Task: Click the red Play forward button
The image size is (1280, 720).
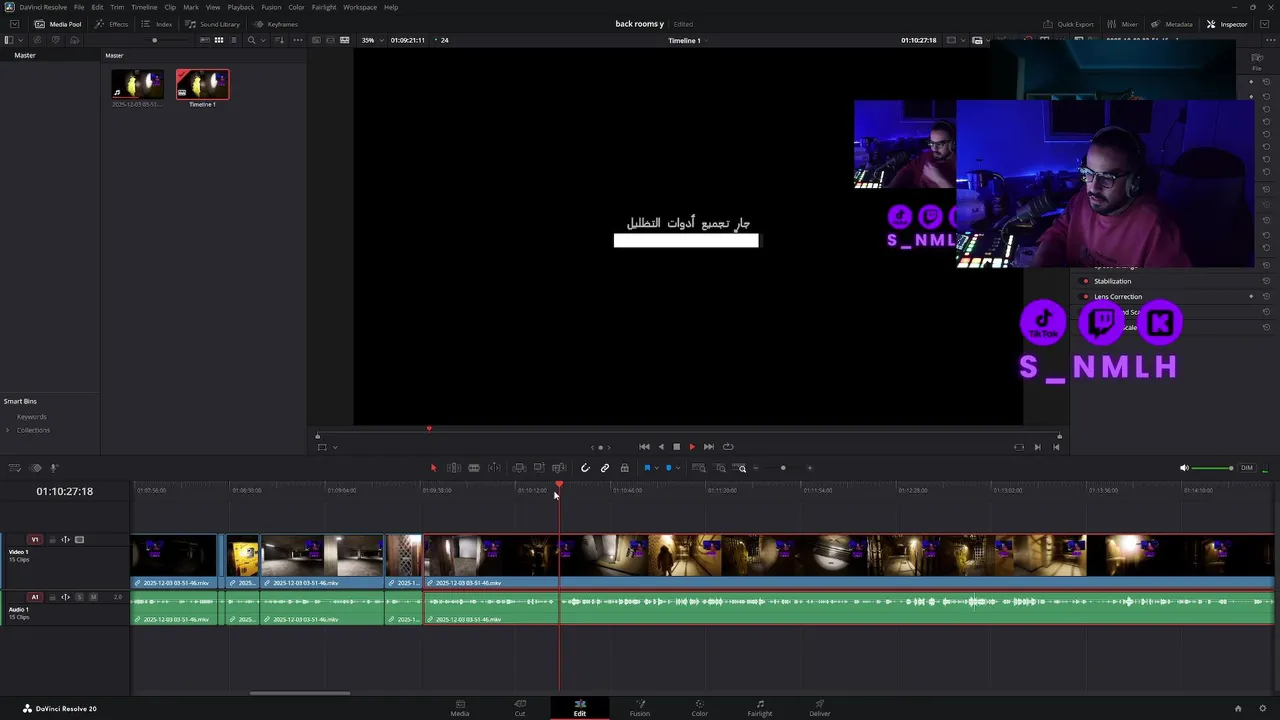Action: 692,447
